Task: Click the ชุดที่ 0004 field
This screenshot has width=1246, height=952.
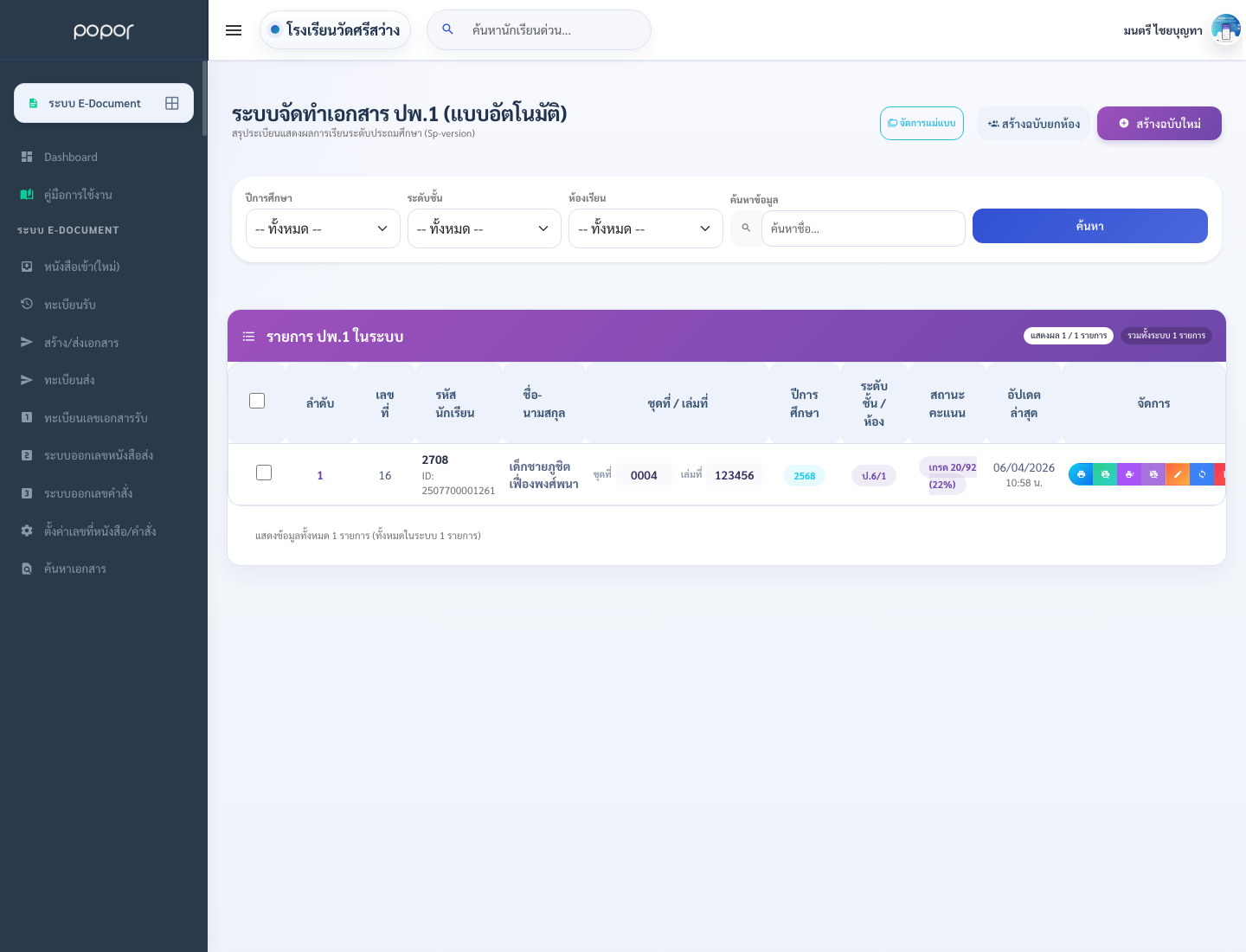Action: [x=644, y=474]
